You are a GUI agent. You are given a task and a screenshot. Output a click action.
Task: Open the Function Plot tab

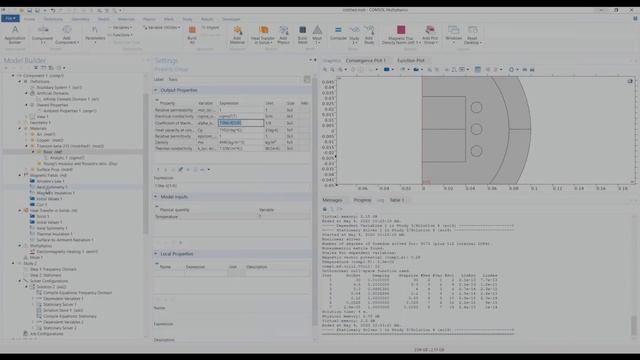pos(411,60)
